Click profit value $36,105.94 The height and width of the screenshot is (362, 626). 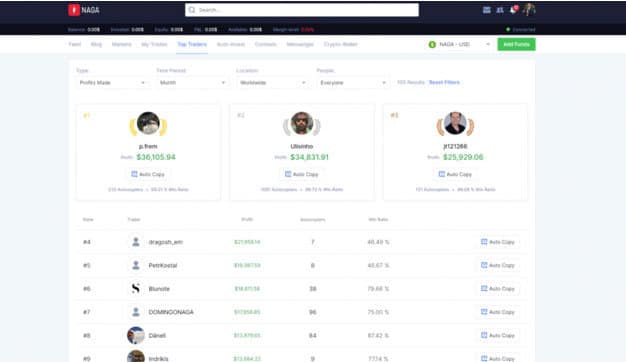tap(156, 157)
